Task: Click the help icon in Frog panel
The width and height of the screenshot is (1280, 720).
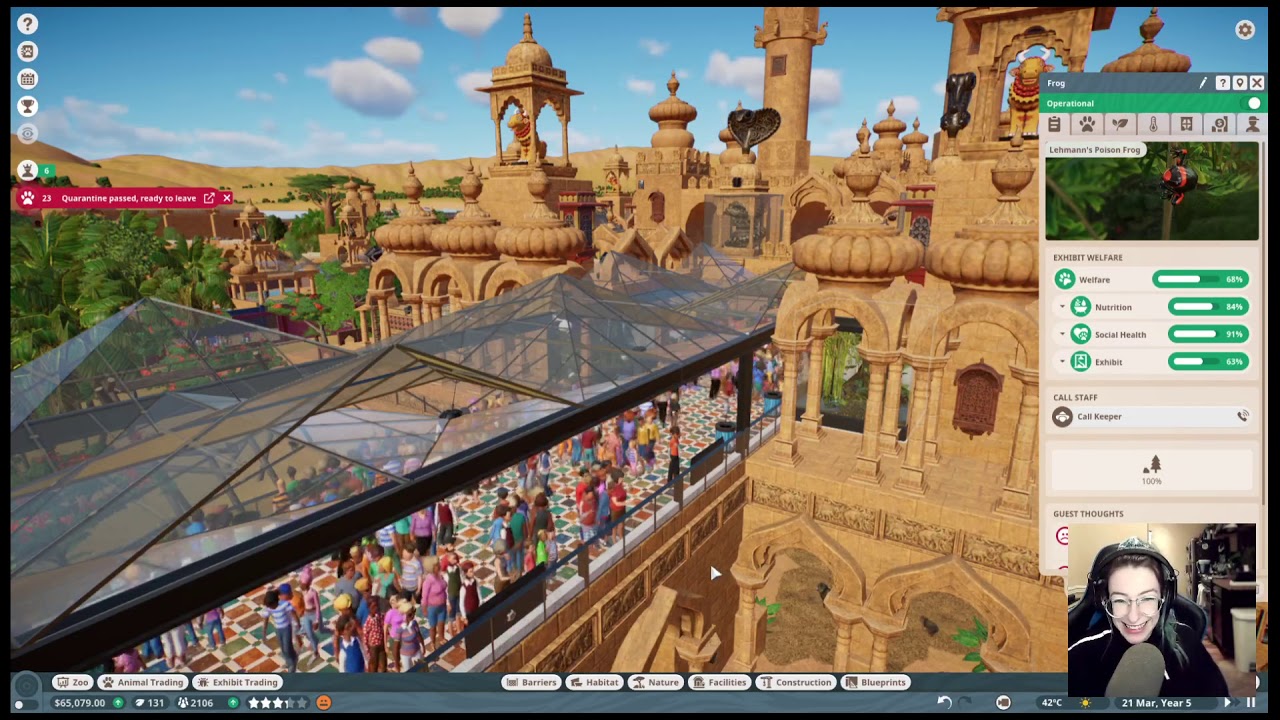Action: (1222, 83)
